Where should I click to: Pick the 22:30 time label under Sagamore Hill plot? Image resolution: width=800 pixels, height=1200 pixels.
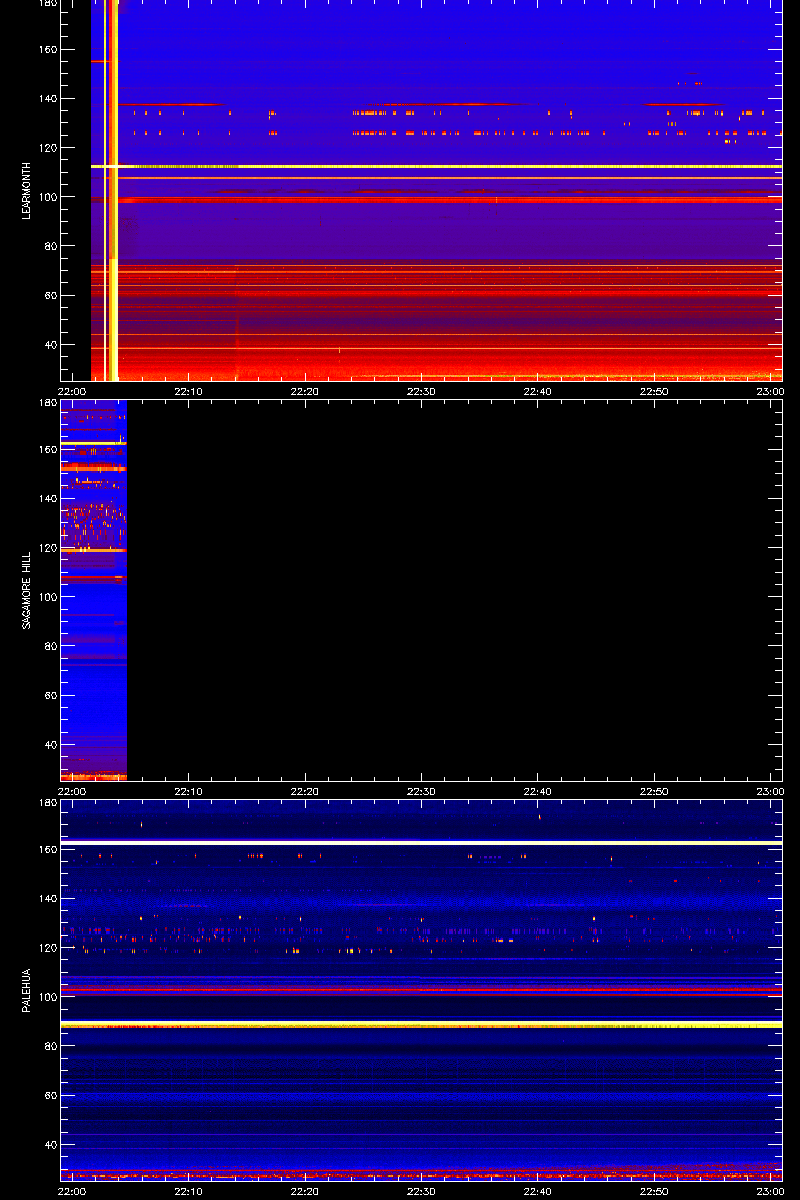coord(422,791)
